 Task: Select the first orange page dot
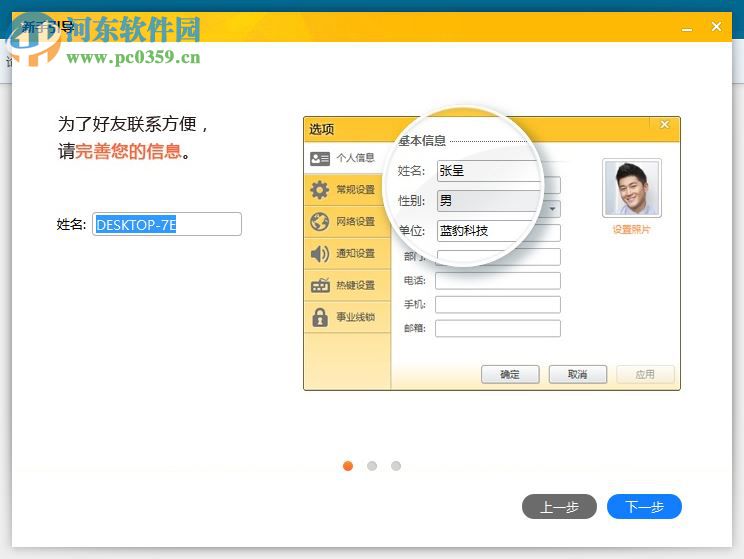coord(348,466)
